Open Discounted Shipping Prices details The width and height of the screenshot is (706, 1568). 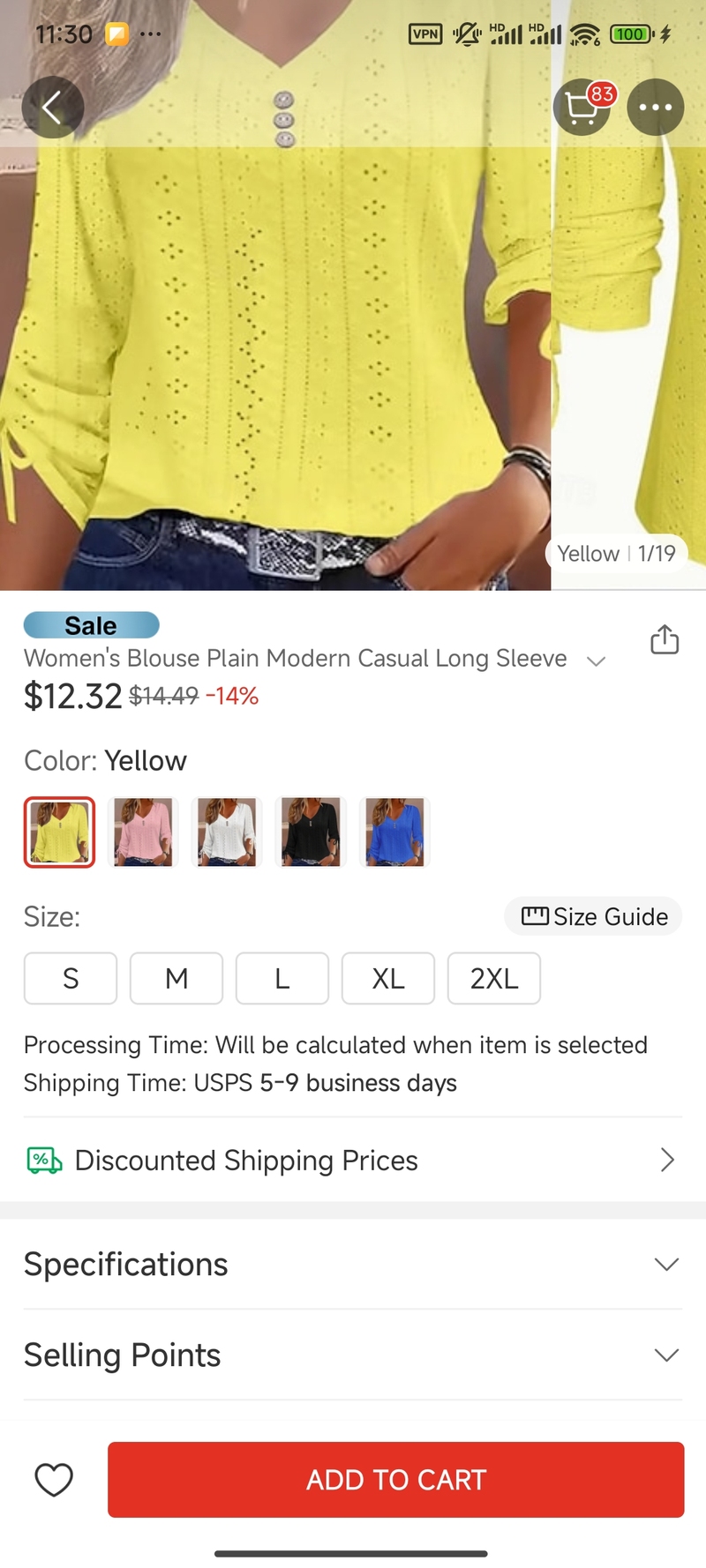tap(353, 1161)
